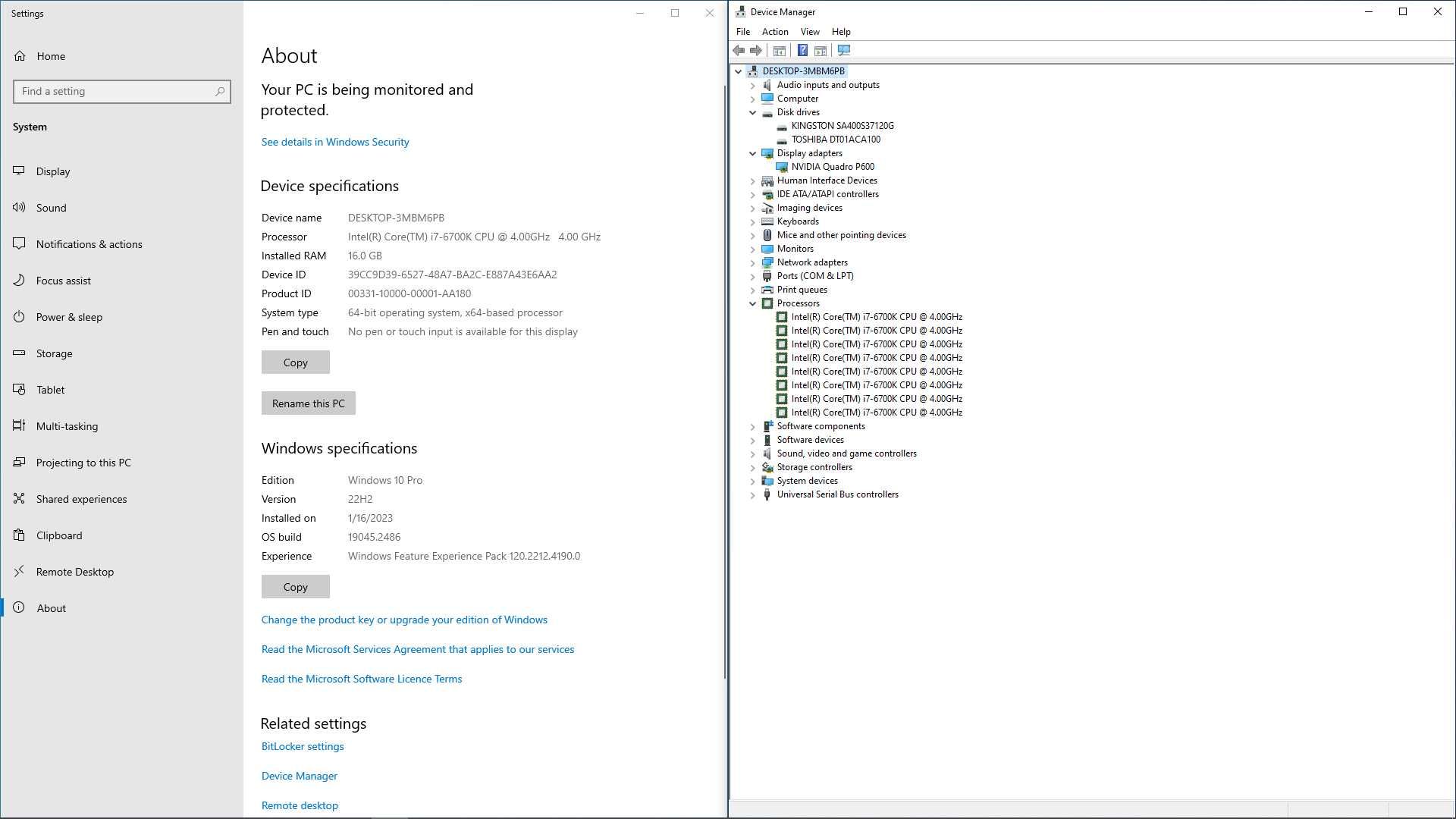Click the help icon in Device Manager toolbar
1456x819 pixels.
(801, 50)
